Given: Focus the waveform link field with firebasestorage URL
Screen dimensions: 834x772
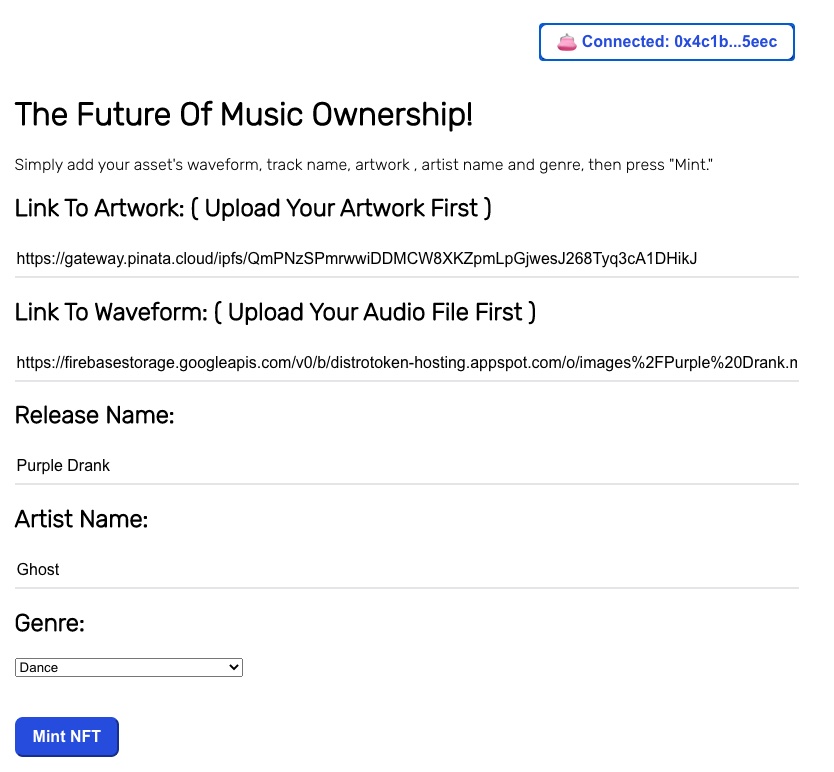Looking at the screenshot, I should click(406, 363).
